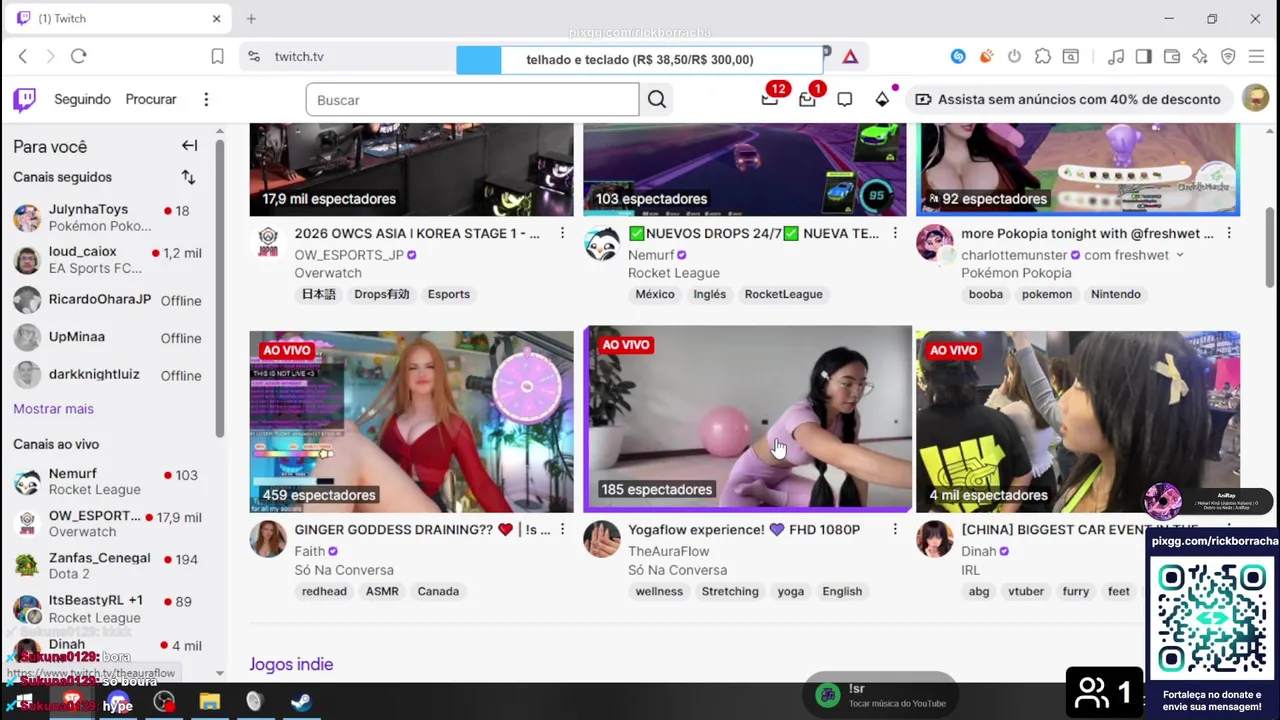Open the user profile avatar menu

point(1255,99)
